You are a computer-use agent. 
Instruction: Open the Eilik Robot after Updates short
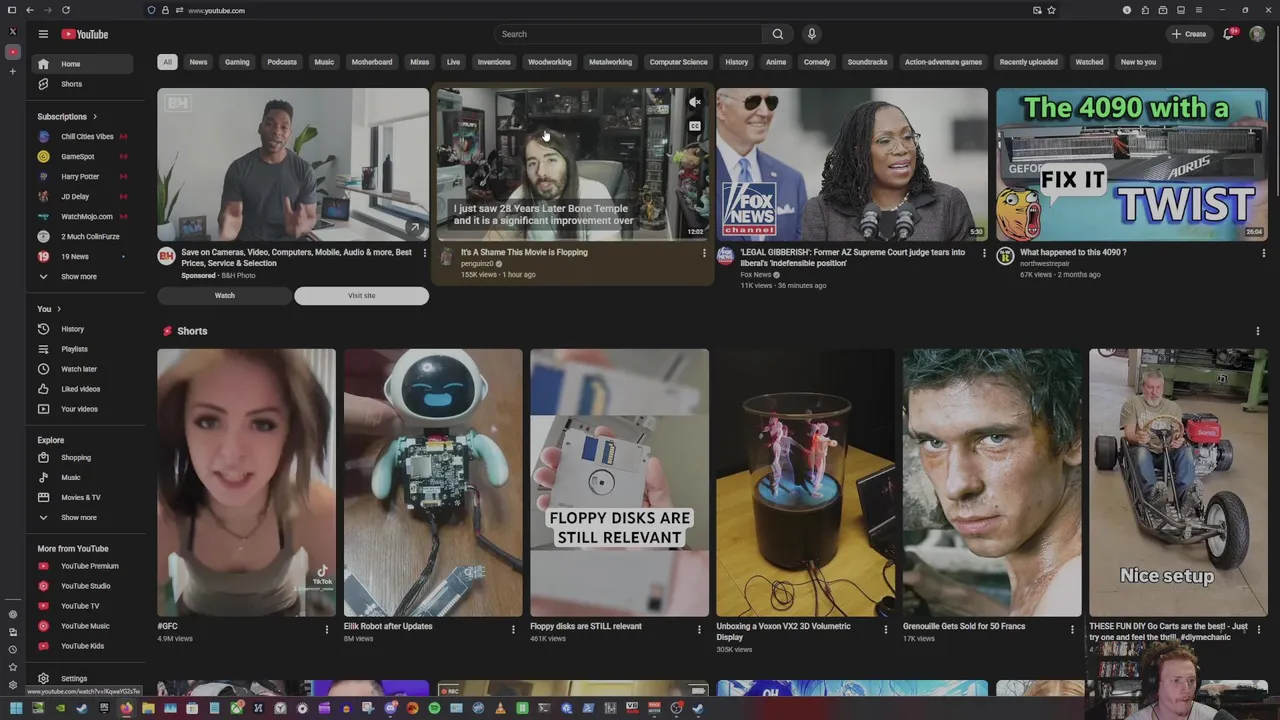pyautogui.click(x=433, y=482)
